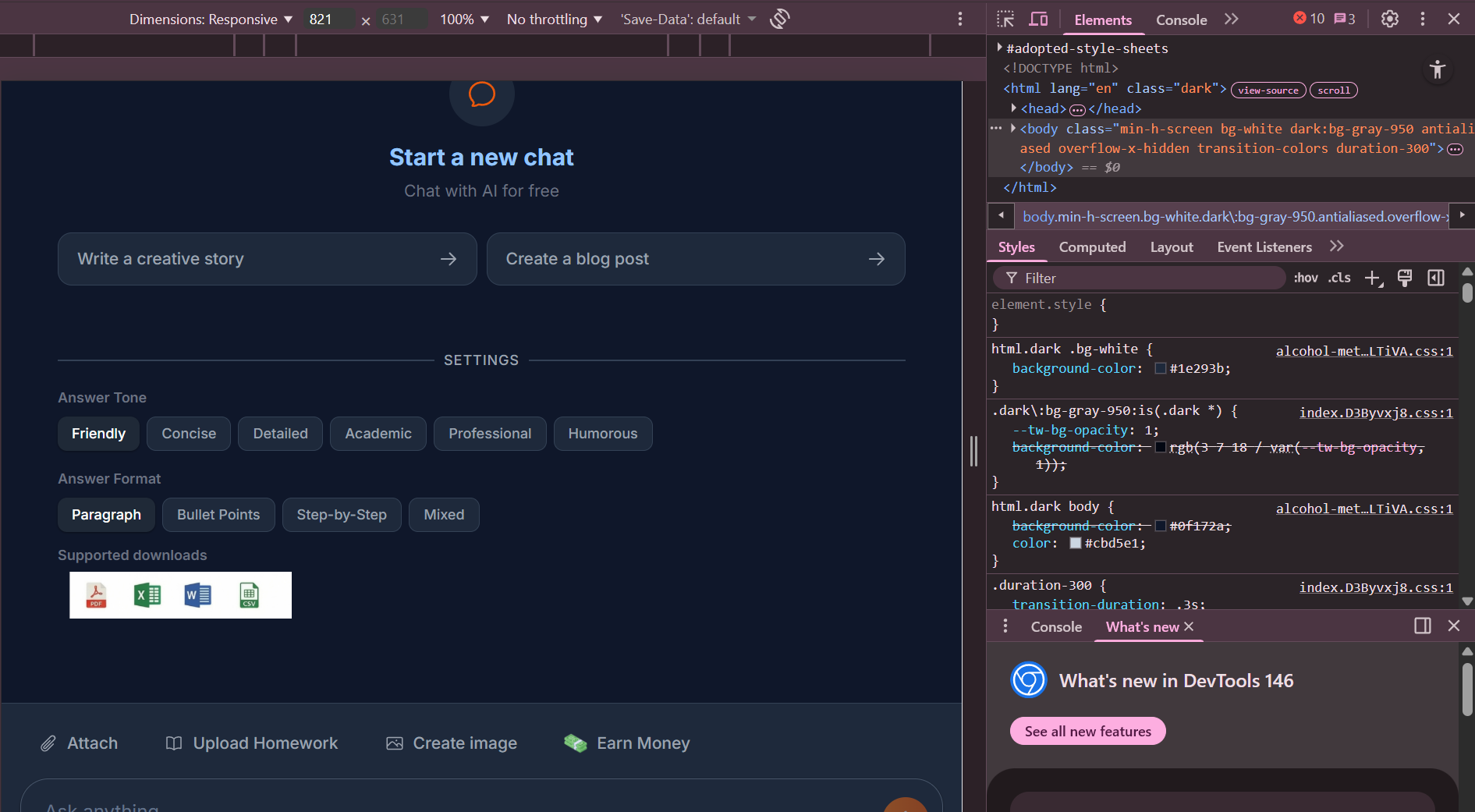Select Bullet Points answer format
This screenshot has width=1475, height=812.
point(218,515)
